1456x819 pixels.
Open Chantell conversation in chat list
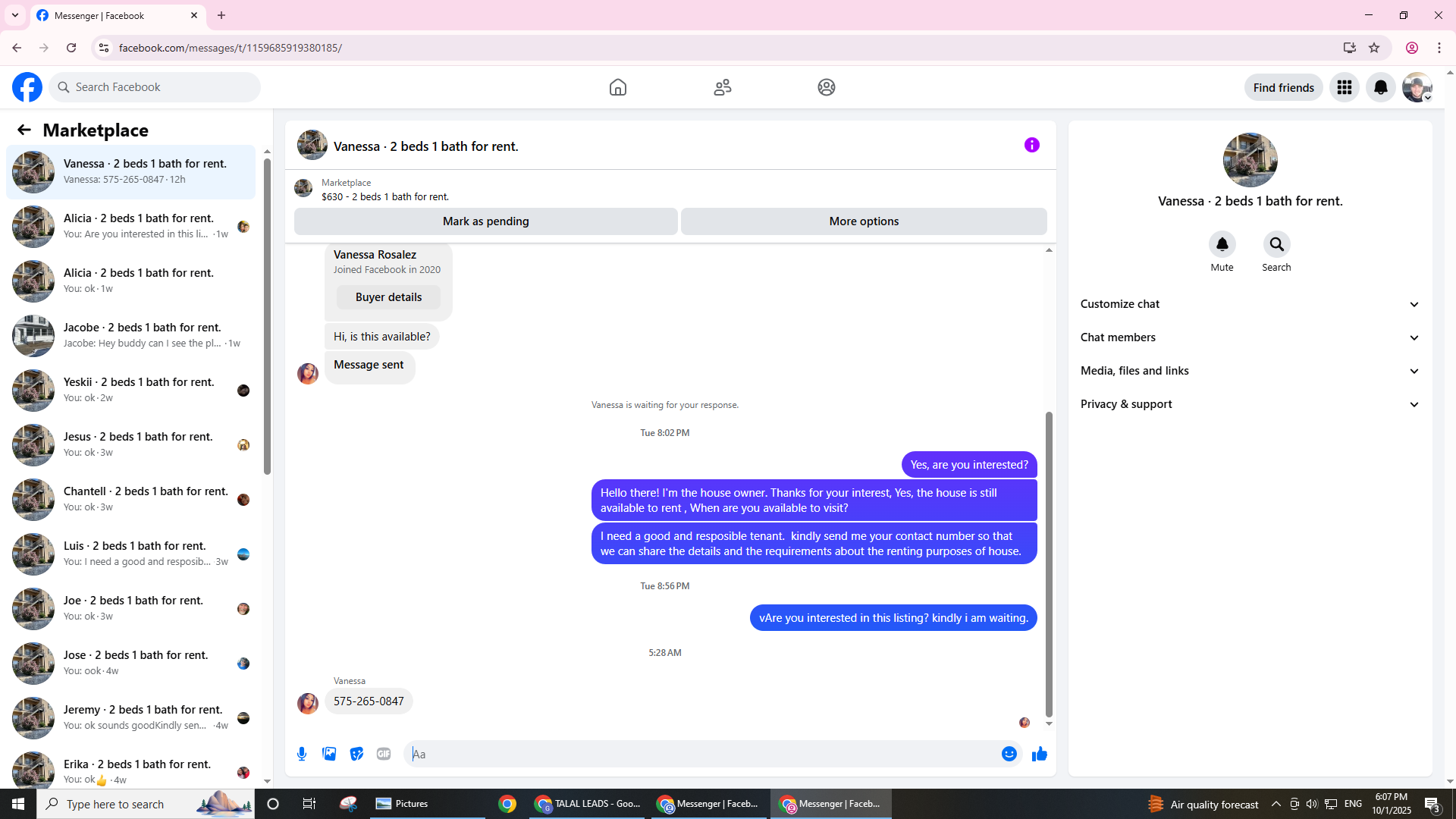click(x=130, y=500)
